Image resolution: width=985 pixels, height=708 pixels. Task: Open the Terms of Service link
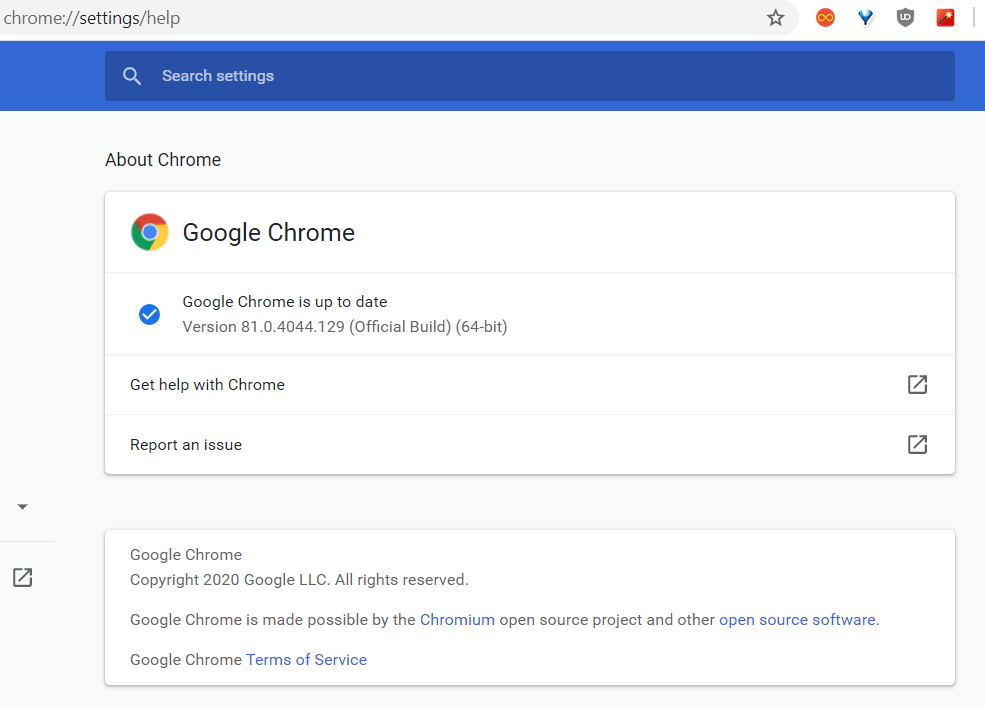pos(307,660)
